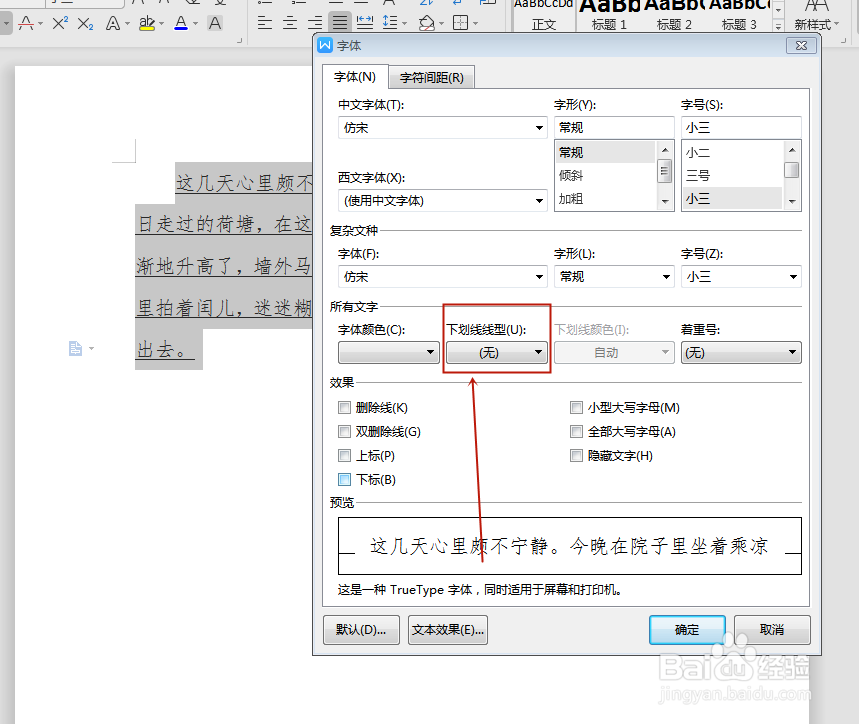Screen dimensions: 859x724
Task: Click the 确定 button
Action: (687, 629)
